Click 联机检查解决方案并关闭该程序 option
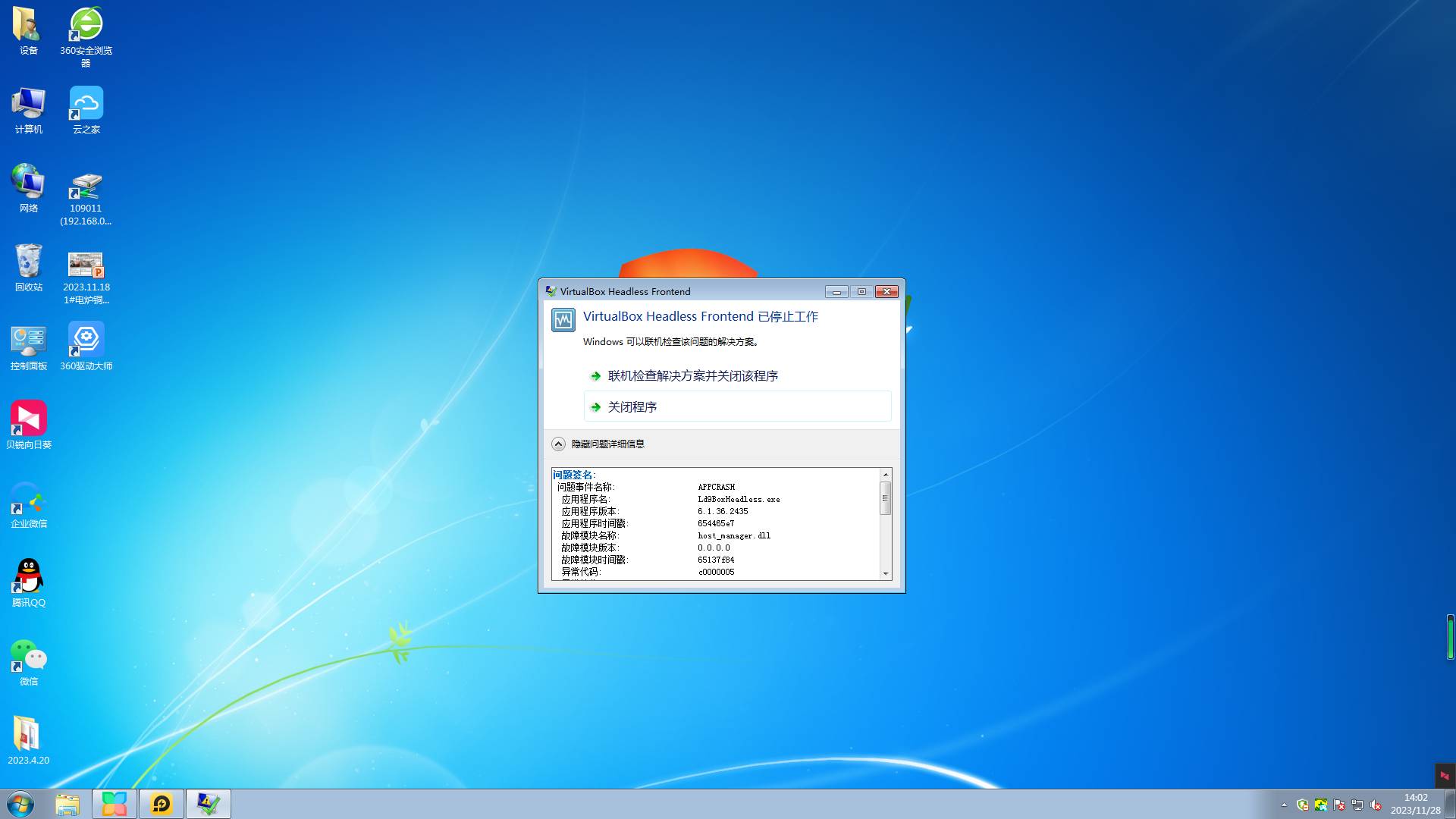This screenshot has width=1456, height=819. tap(692, 376)
